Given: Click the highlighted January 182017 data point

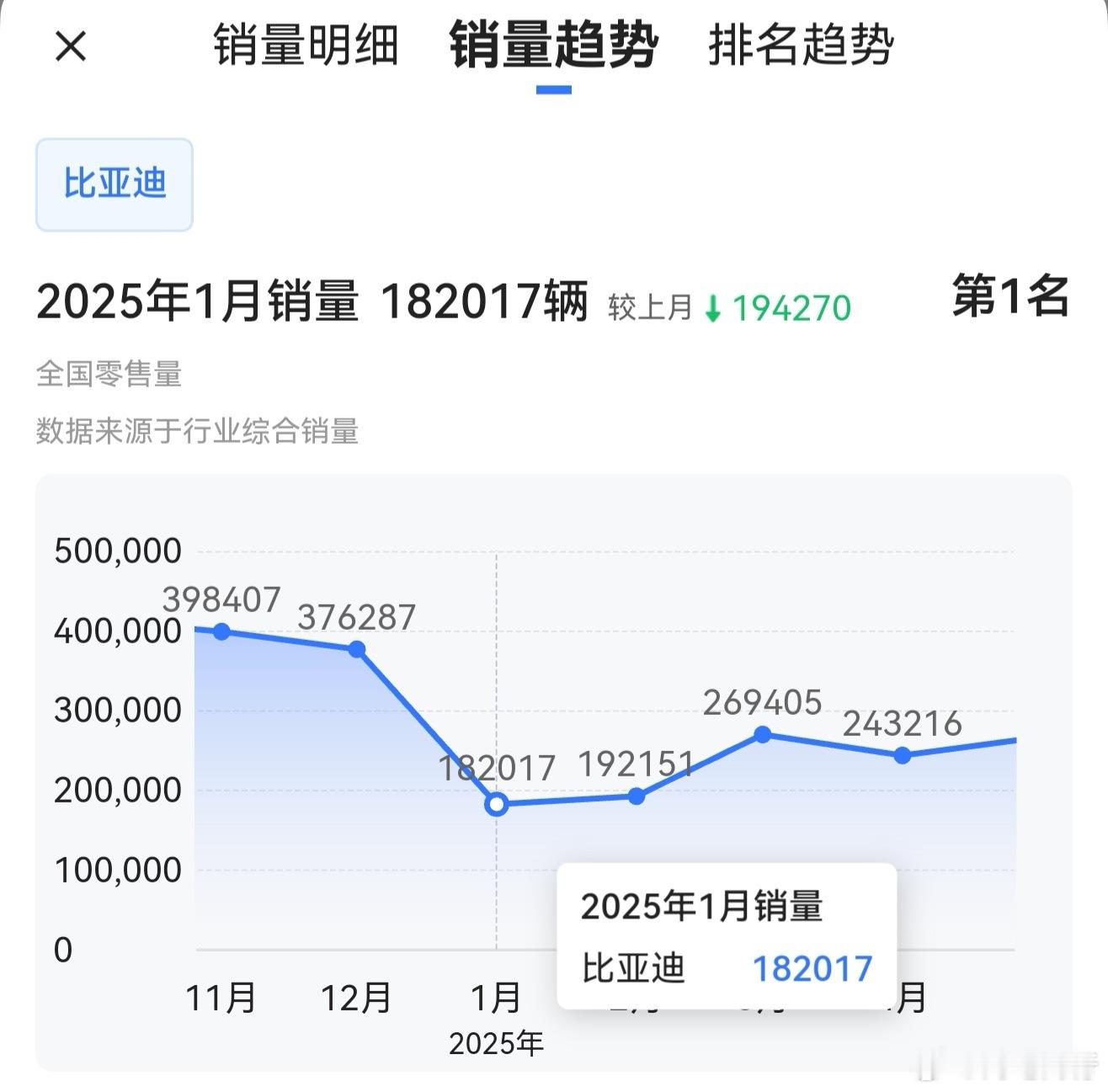Looking at the screenshot, I should coord(497,806).
